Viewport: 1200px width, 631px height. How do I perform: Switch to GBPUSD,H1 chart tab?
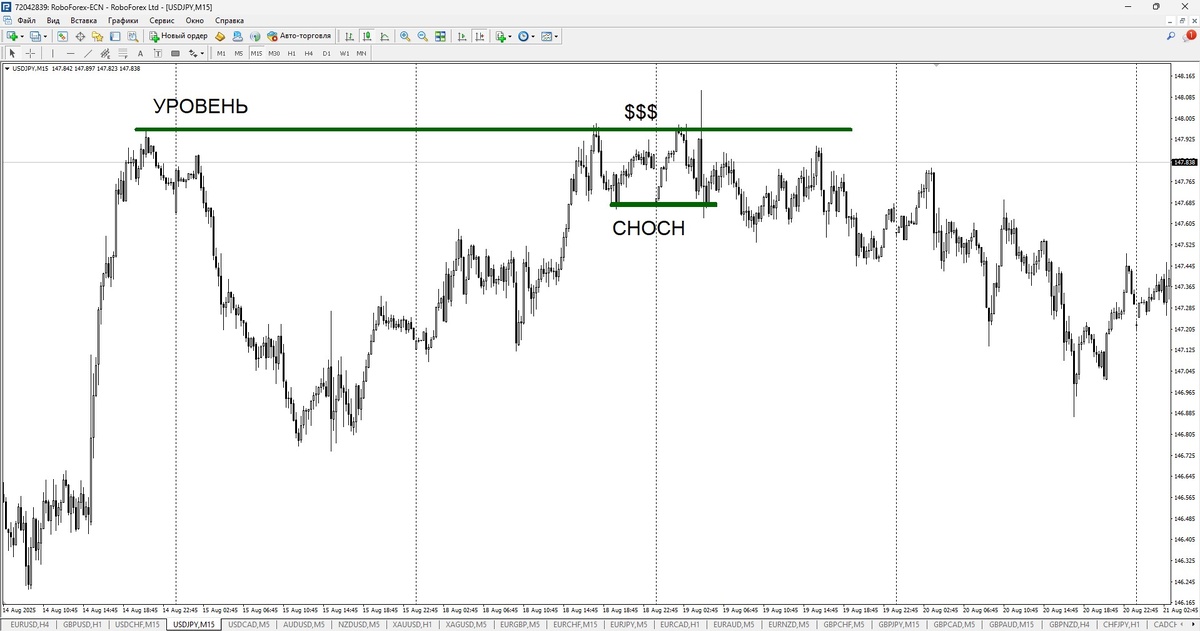click(82, 624)
